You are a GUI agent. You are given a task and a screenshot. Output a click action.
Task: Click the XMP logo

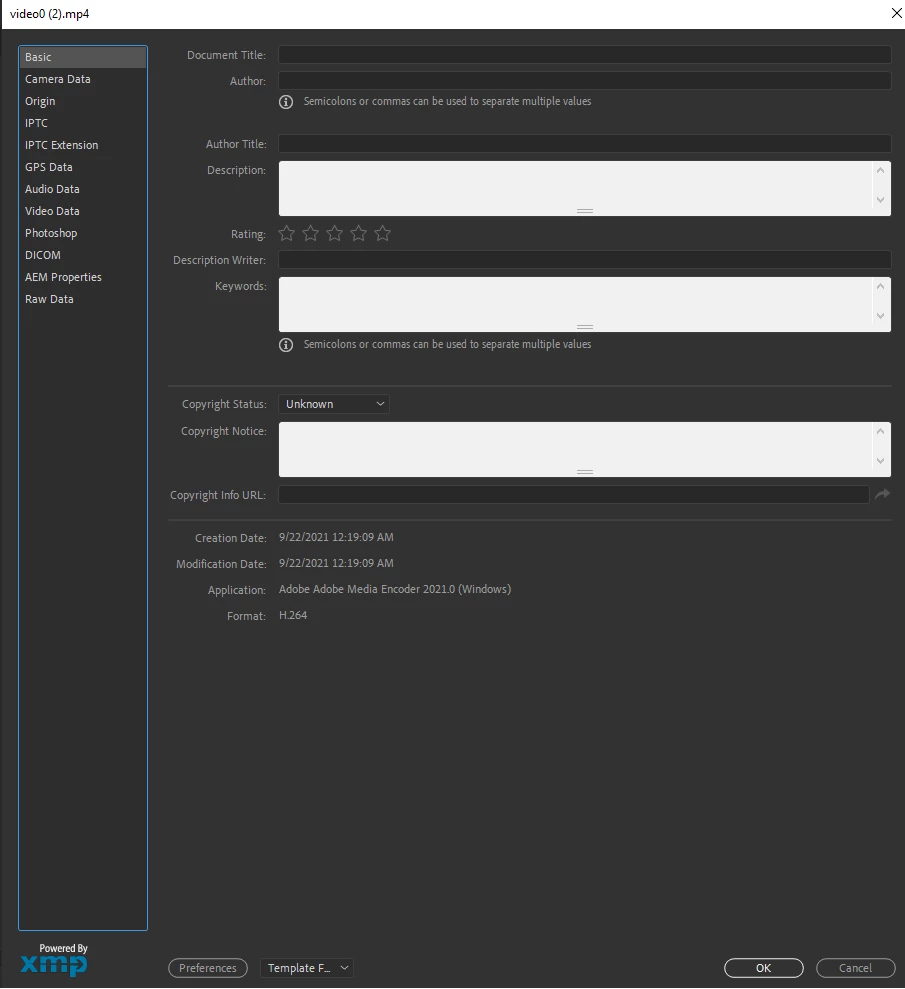coord(54,965)
